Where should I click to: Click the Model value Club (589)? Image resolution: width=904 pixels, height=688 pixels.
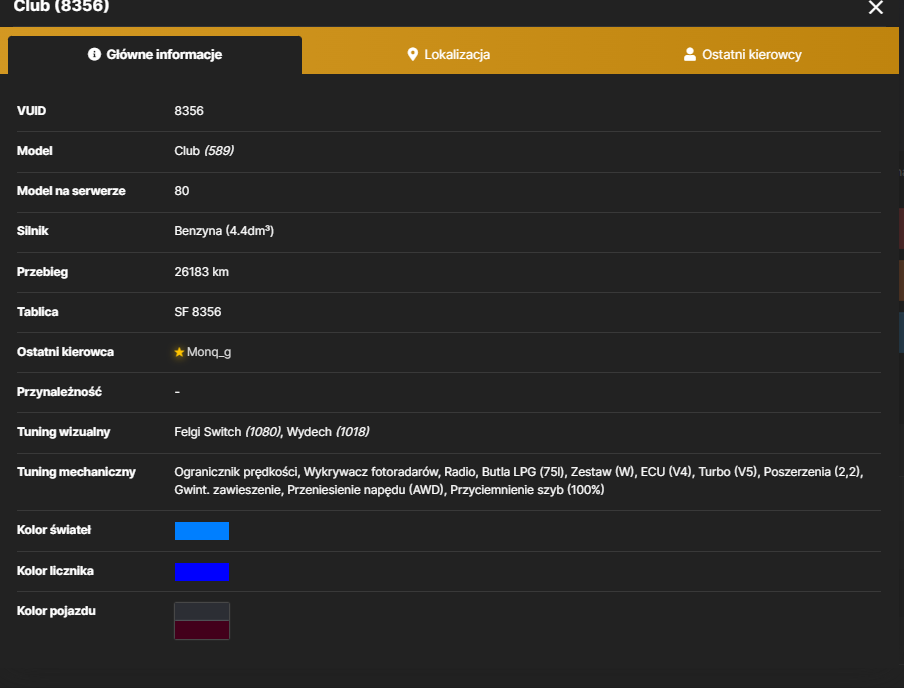pos(204,151)
